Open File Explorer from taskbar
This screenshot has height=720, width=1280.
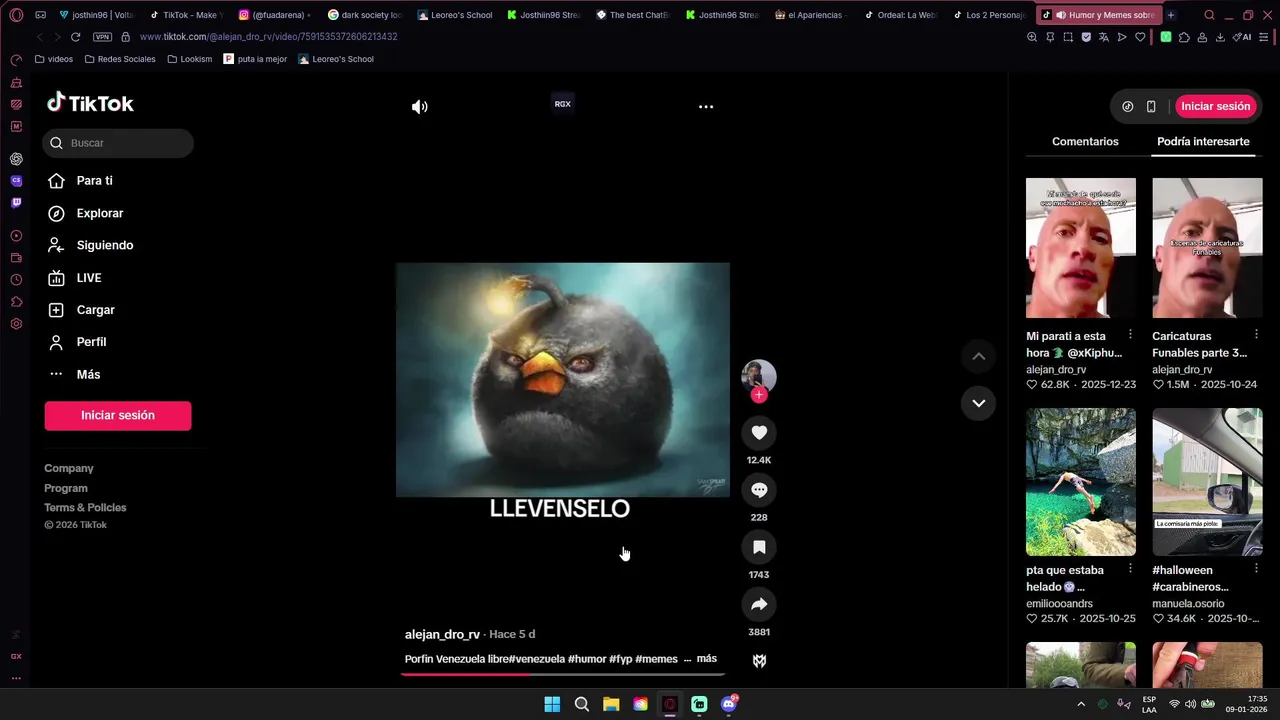[x=611, y=704]
